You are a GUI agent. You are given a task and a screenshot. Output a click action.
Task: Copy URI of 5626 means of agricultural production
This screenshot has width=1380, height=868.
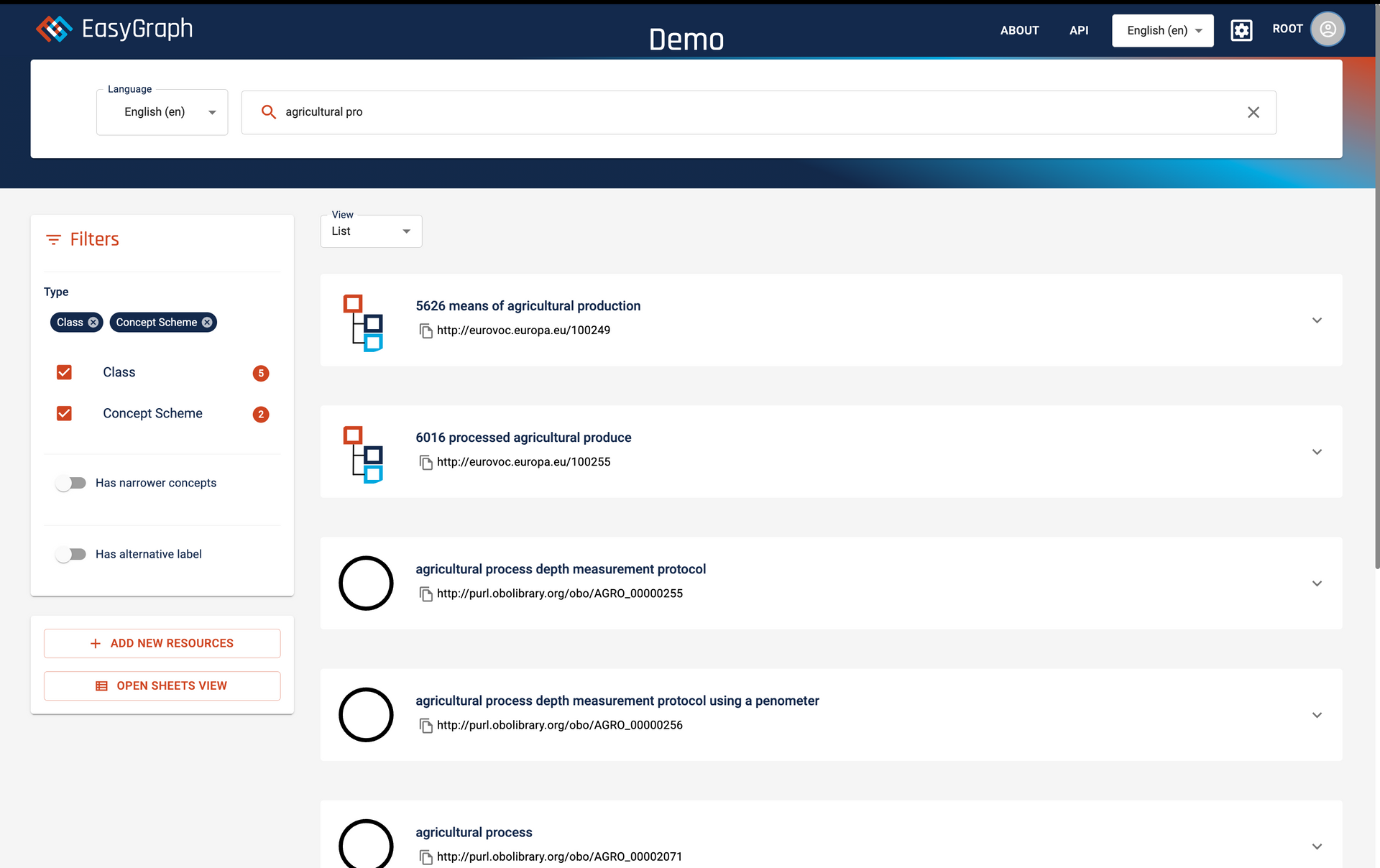[426, 331]
